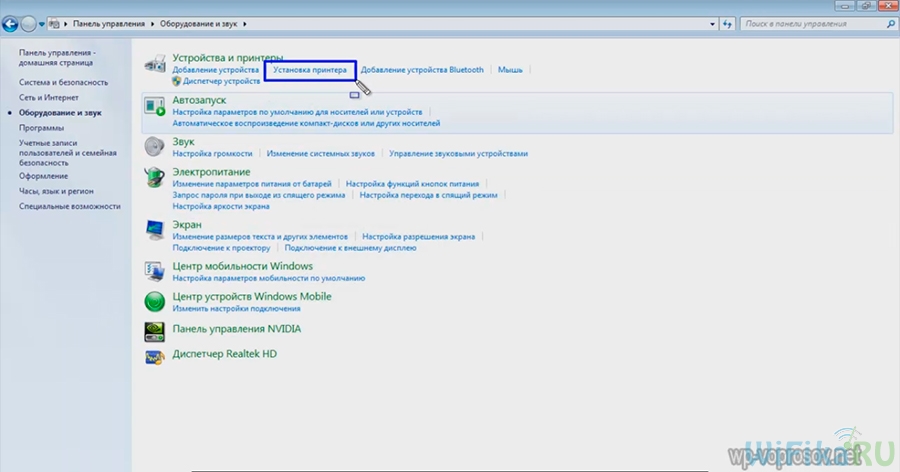Image resolution: width=900 pixels, height=472 pixels.
Task: Click the Звук speaker icon
Action: click(x=155, y=146)
